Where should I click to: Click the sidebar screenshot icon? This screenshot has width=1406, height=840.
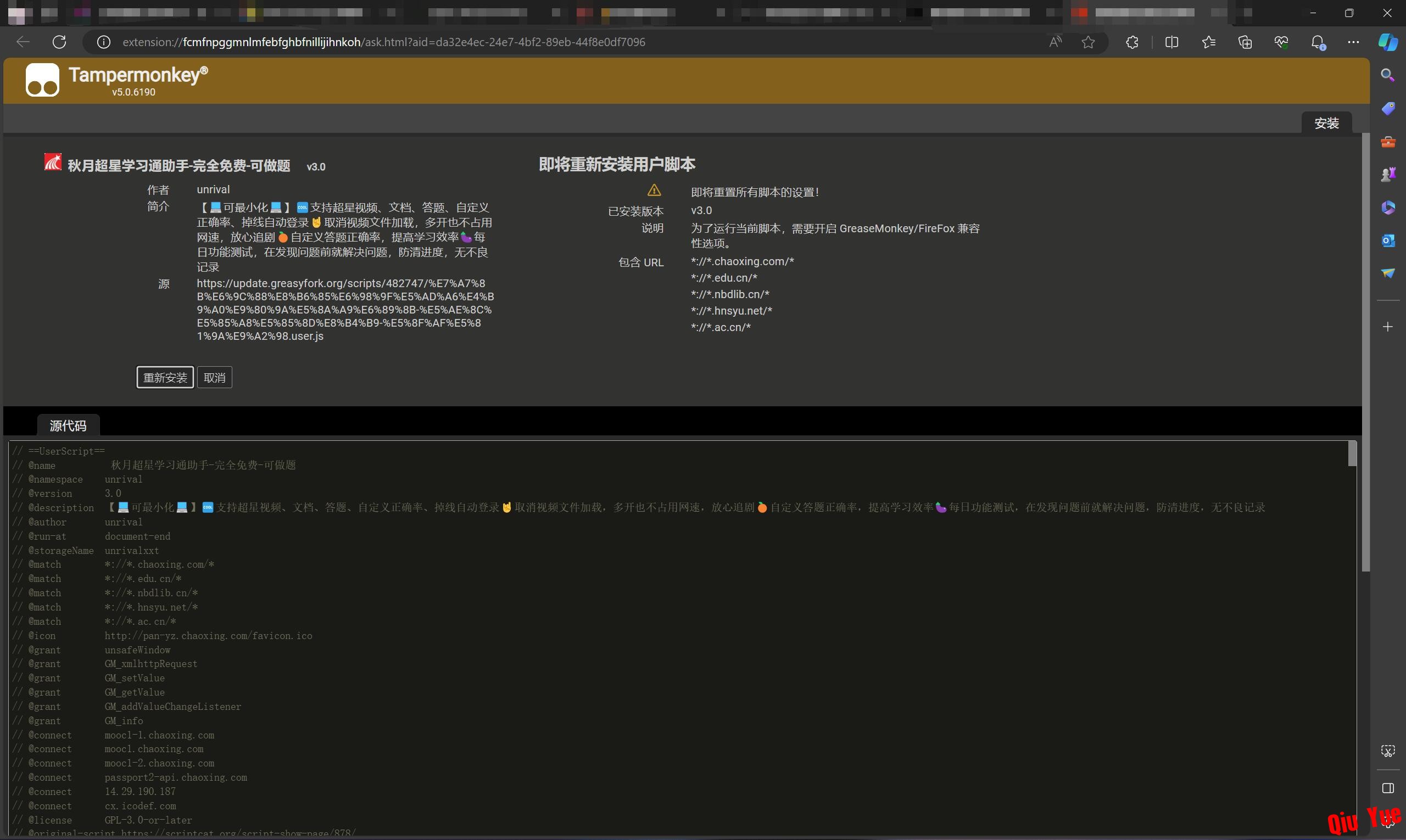[1388, 751]
